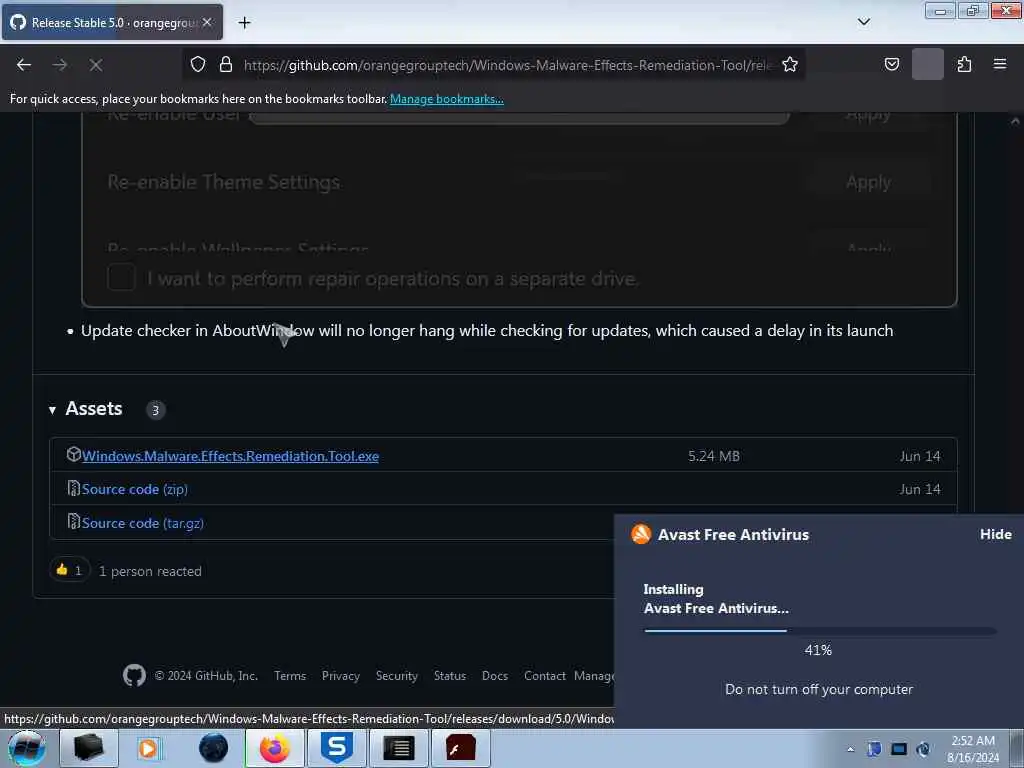Click the 5.24 MB file size text
The width and height of the screenshot is (1024, 768).
click(714, 456)
